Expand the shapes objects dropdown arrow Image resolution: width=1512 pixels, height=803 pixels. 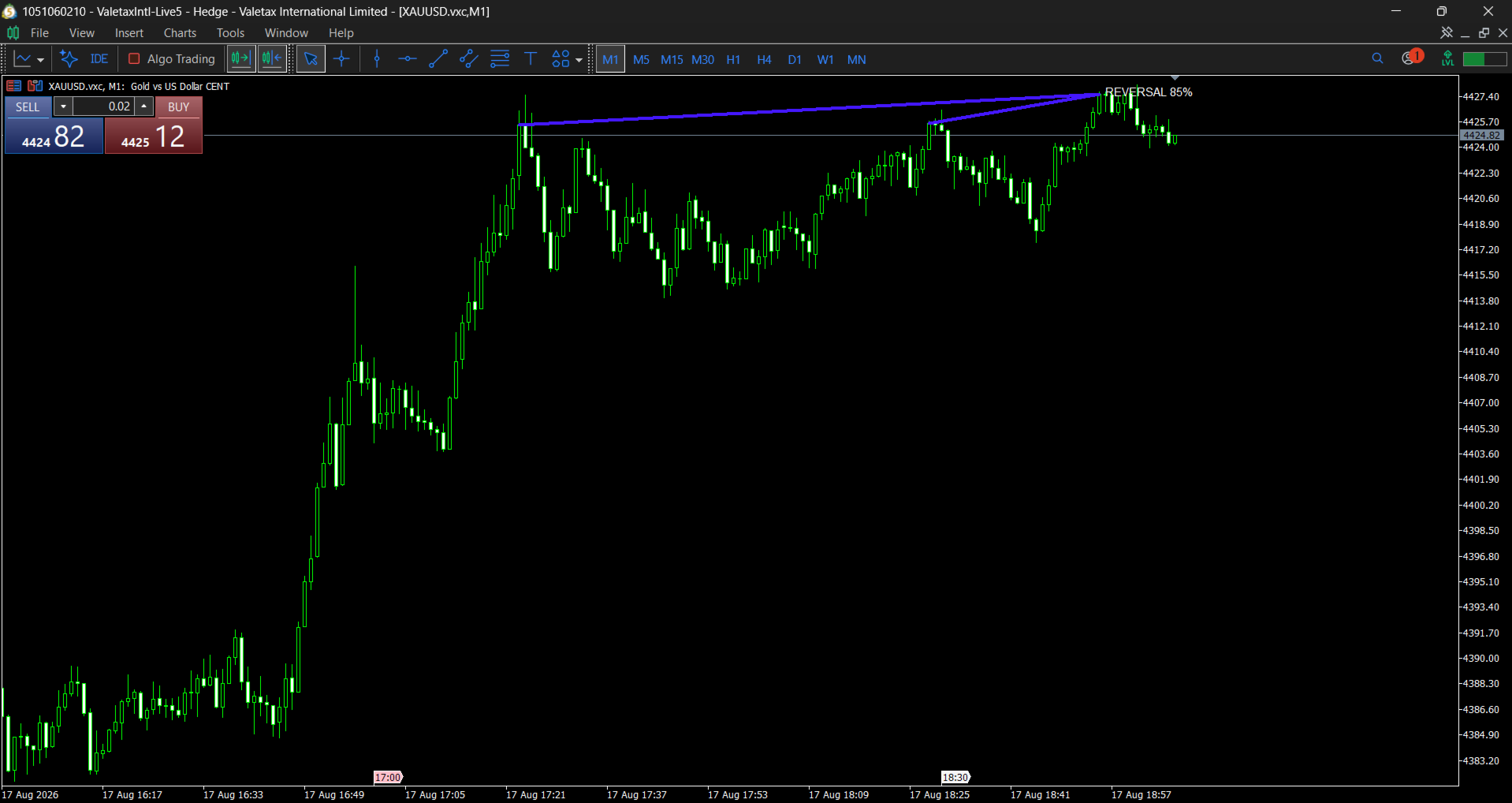pos(579,60)
